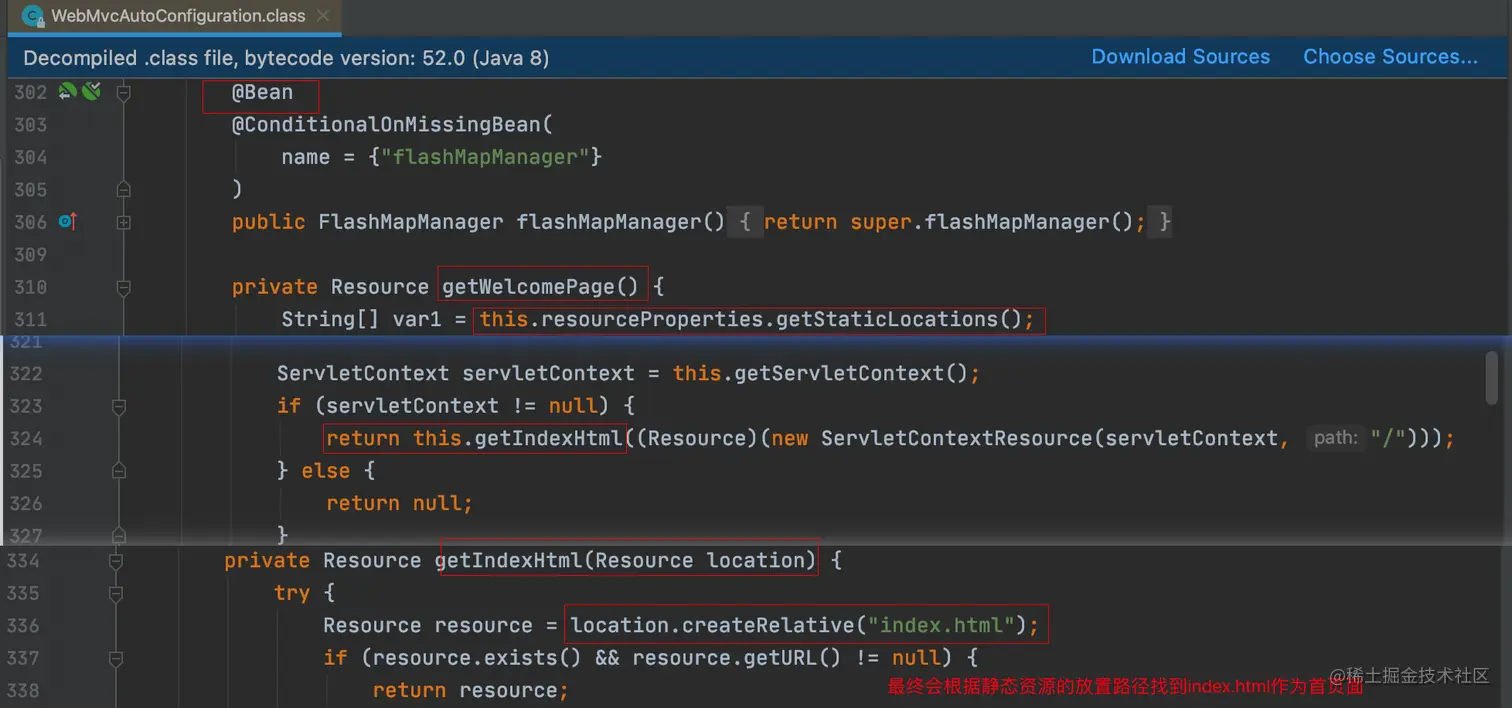The width and height of the screenshot is (1512, 708).
Task: Click the "flashMapManager" string literal
Action: [486, 157]
